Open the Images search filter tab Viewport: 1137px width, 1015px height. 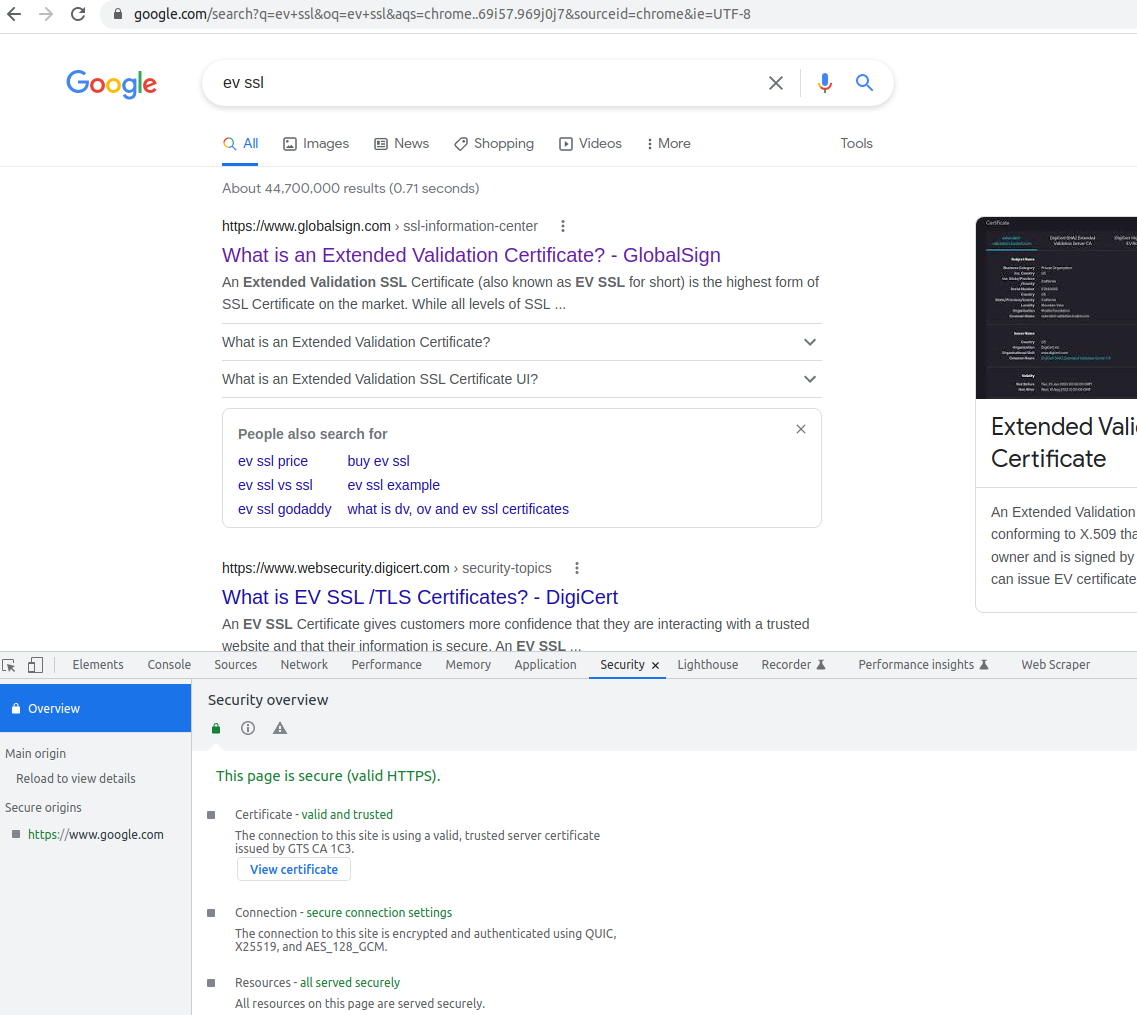315,143
